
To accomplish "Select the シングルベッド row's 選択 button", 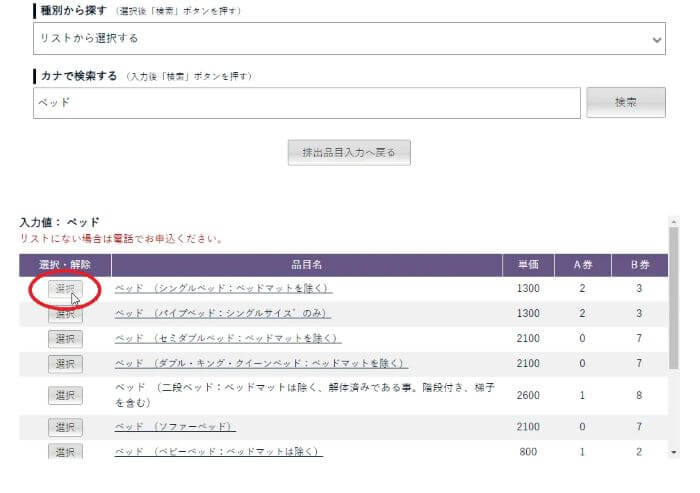I will pos(65,288).
